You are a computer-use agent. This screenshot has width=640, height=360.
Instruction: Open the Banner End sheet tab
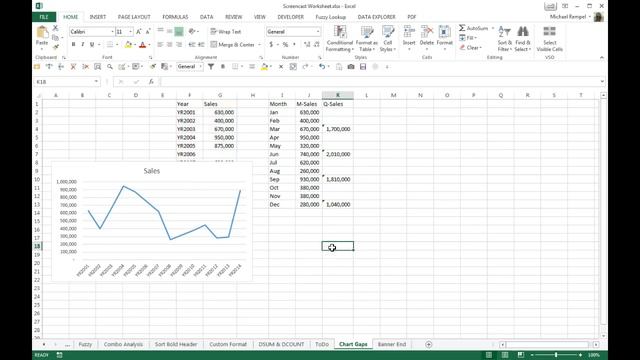[391, 344]
